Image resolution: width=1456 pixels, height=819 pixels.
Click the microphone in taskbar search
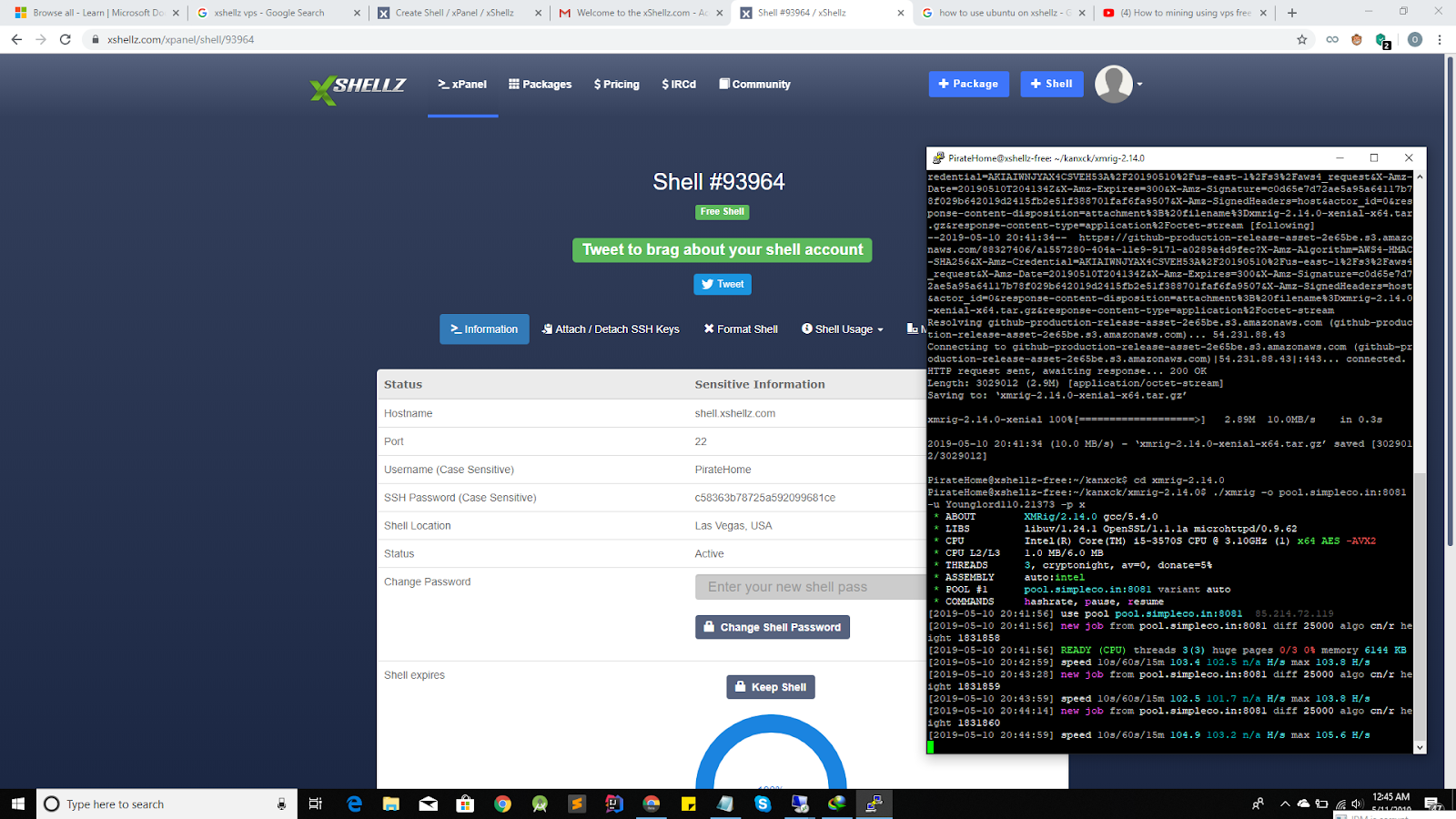(x=281, y=804)
